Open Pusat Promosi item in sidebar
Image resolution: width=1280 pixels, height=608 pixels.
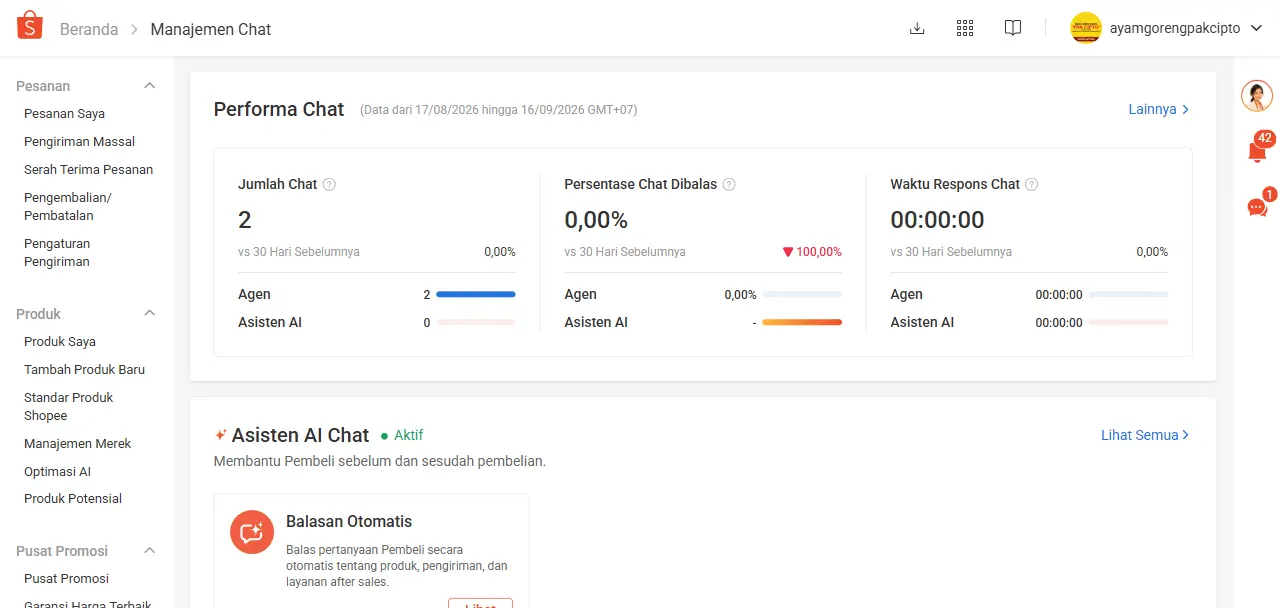click(x=66, y=579)
